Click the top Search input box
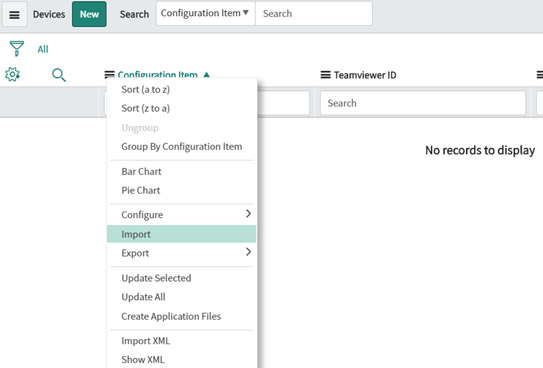 314,14
